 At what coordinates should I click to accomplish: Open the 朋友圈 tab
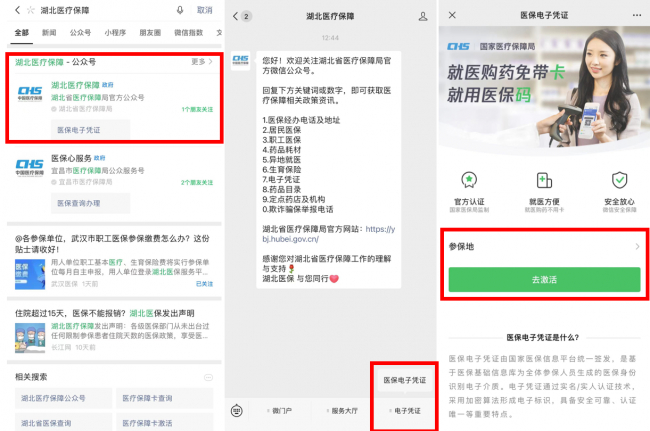tap(150, 32)
